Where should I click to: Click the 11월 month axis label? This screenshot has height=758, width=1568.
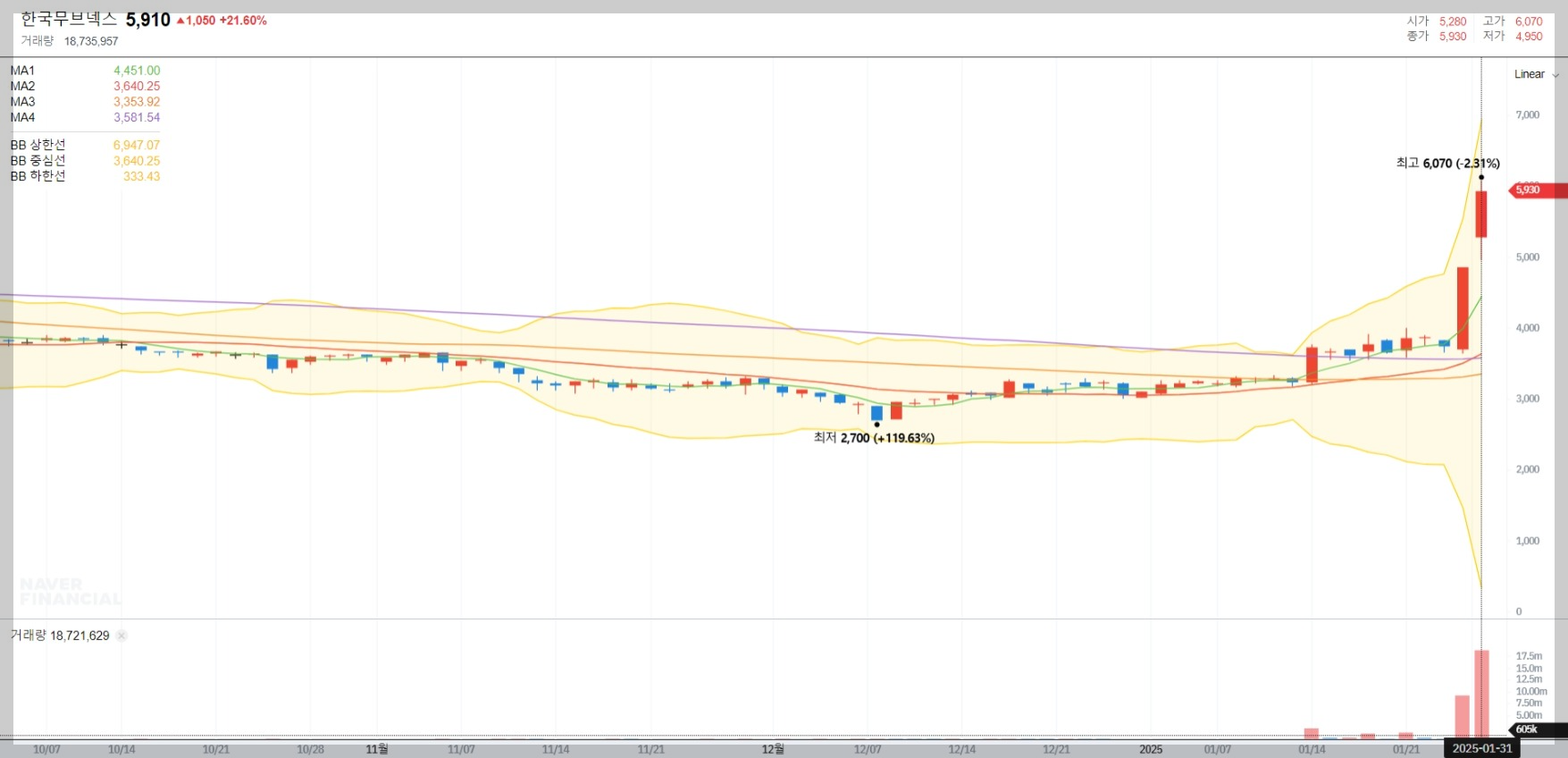point(377,749)
